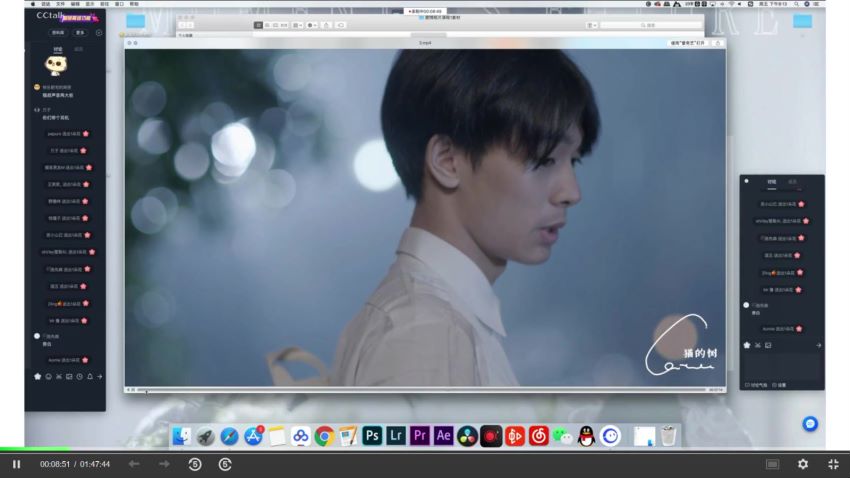
Task: Open the Apple menu
Action: click(33, 4)
